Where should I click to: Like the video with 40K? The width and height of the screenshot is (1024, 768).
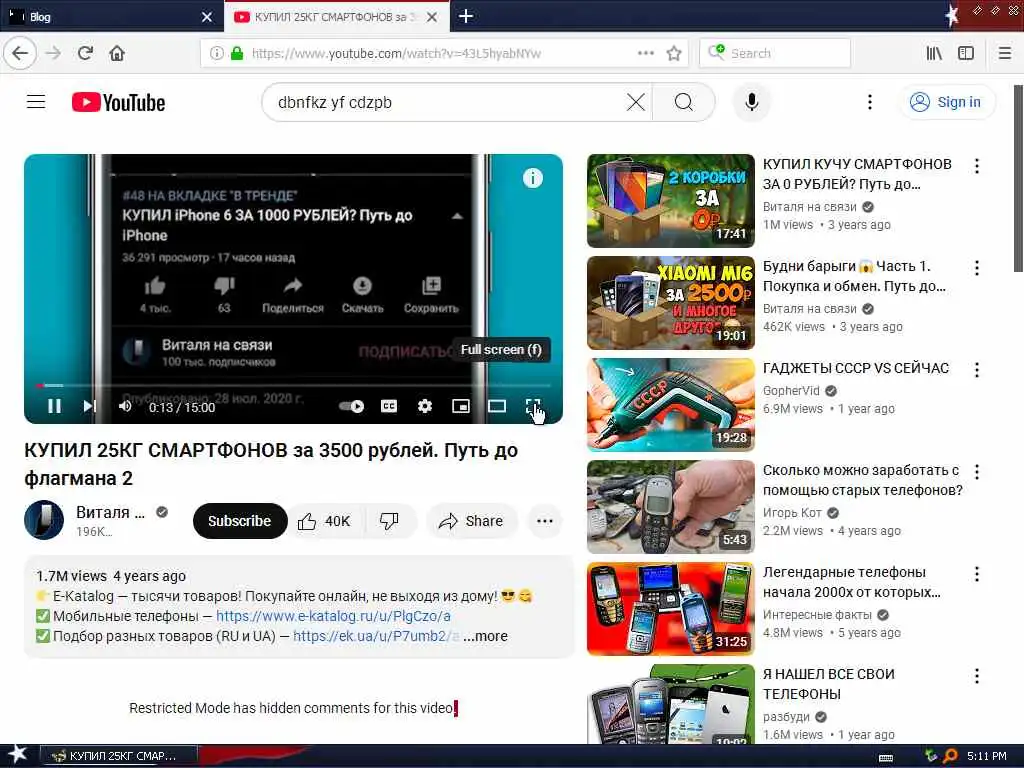[325, 520]
